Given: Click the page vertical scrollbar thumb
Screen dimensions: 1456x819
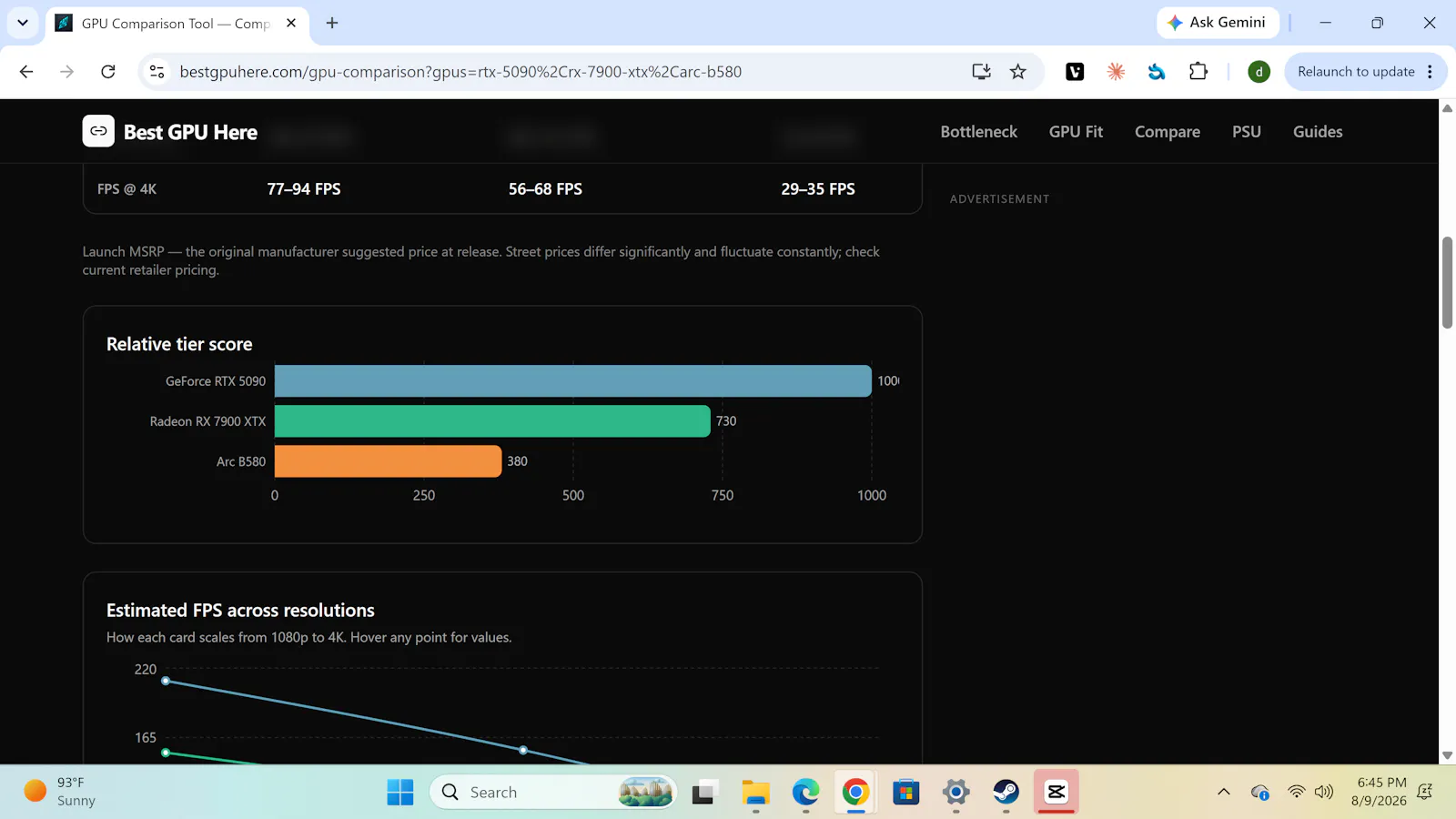Looking at the screenshot, I should click(1447, 282).
